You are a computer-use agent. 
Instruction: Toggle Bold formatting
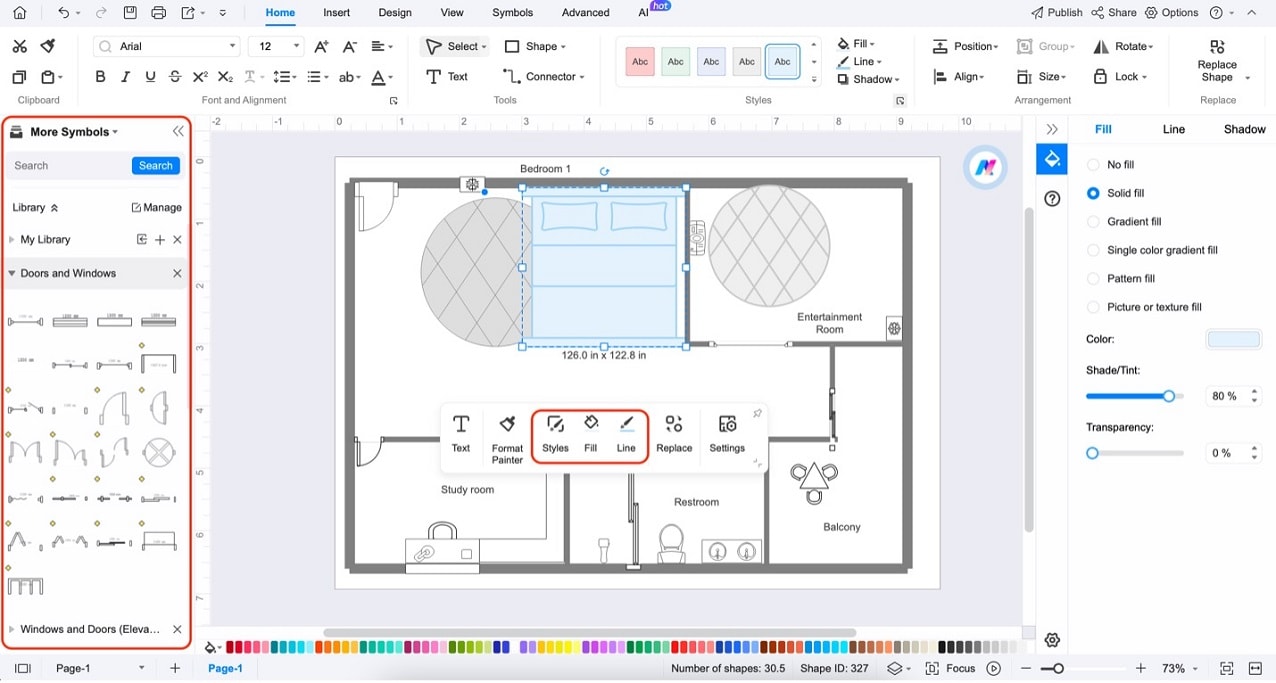[x=100, y=77]
